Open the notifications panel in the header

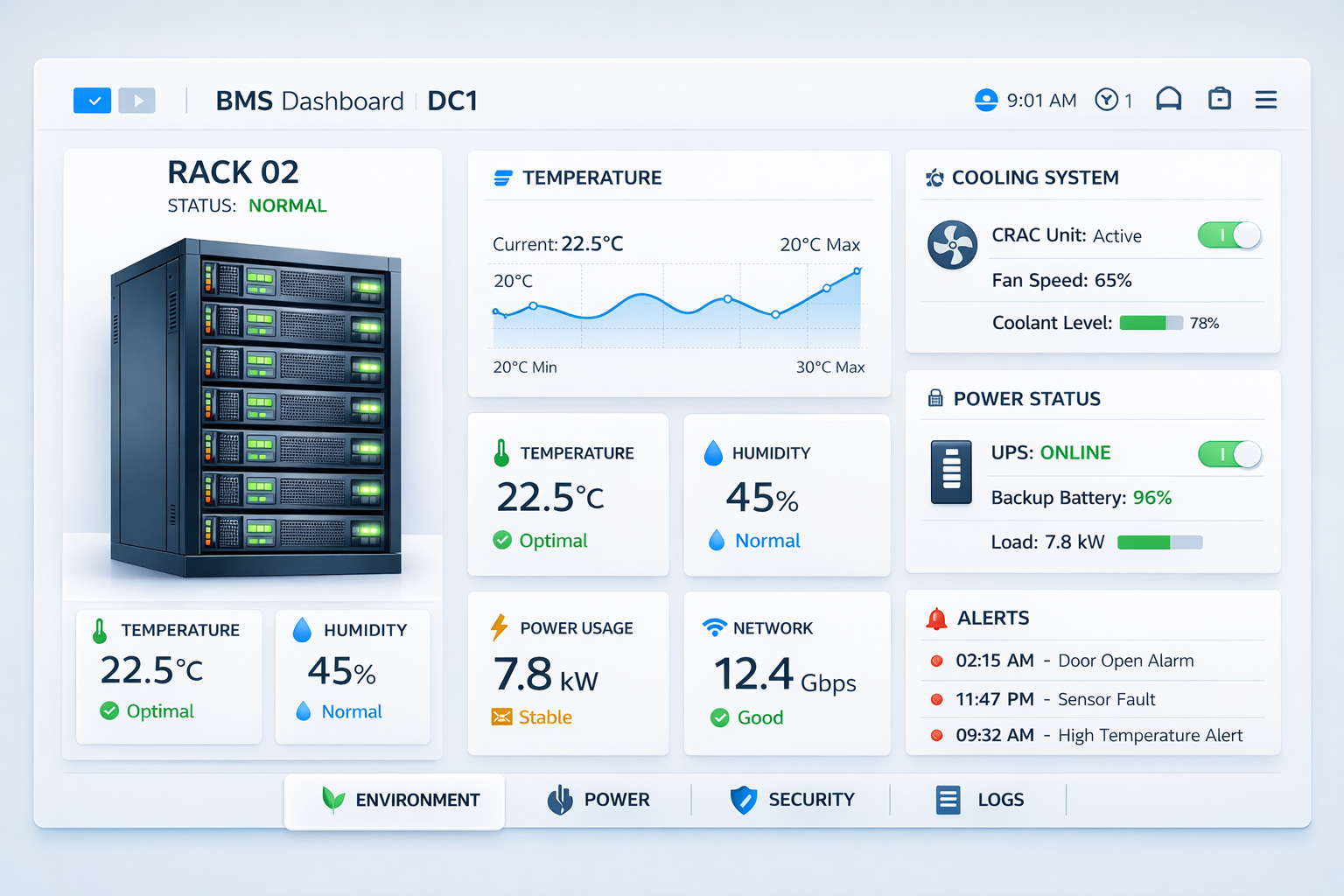1168,99
